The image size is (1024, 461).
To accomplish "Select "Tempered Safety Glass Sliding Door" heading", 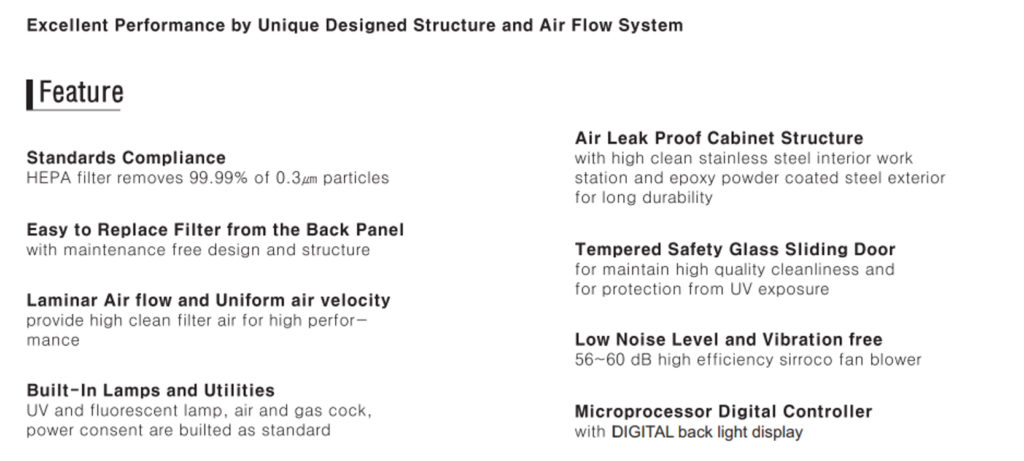I will tap(735, 249).
